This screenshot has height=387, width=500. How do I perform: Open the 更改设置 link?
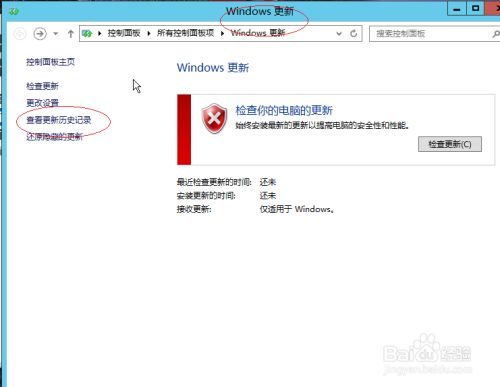[42, 103]
